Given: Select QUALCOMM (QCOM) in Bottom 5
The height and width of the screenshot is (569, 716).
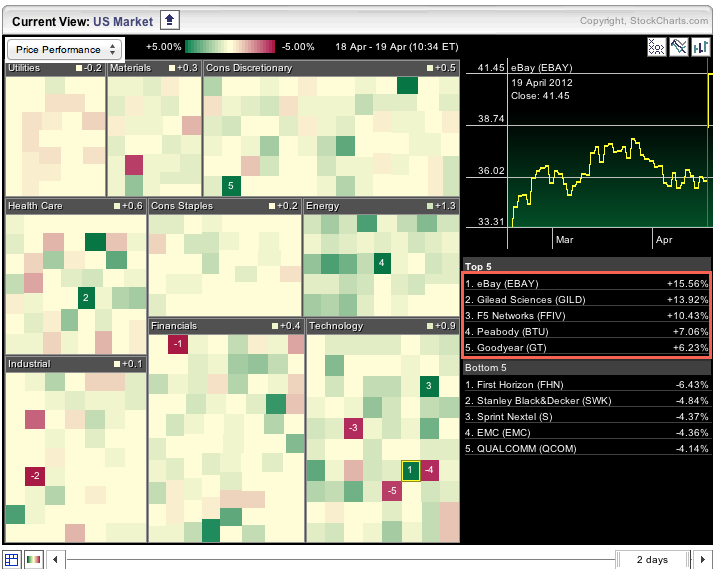Looking at the screenshot, I should (586, 448).
